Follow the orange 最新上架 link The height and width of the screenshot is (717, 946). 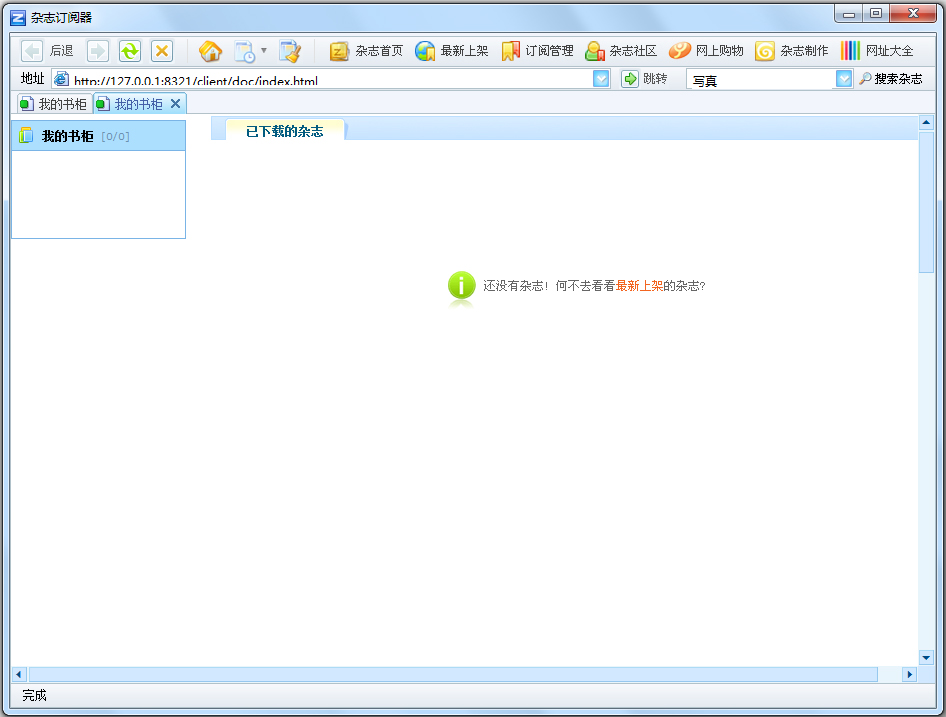(x=640, y=286)
